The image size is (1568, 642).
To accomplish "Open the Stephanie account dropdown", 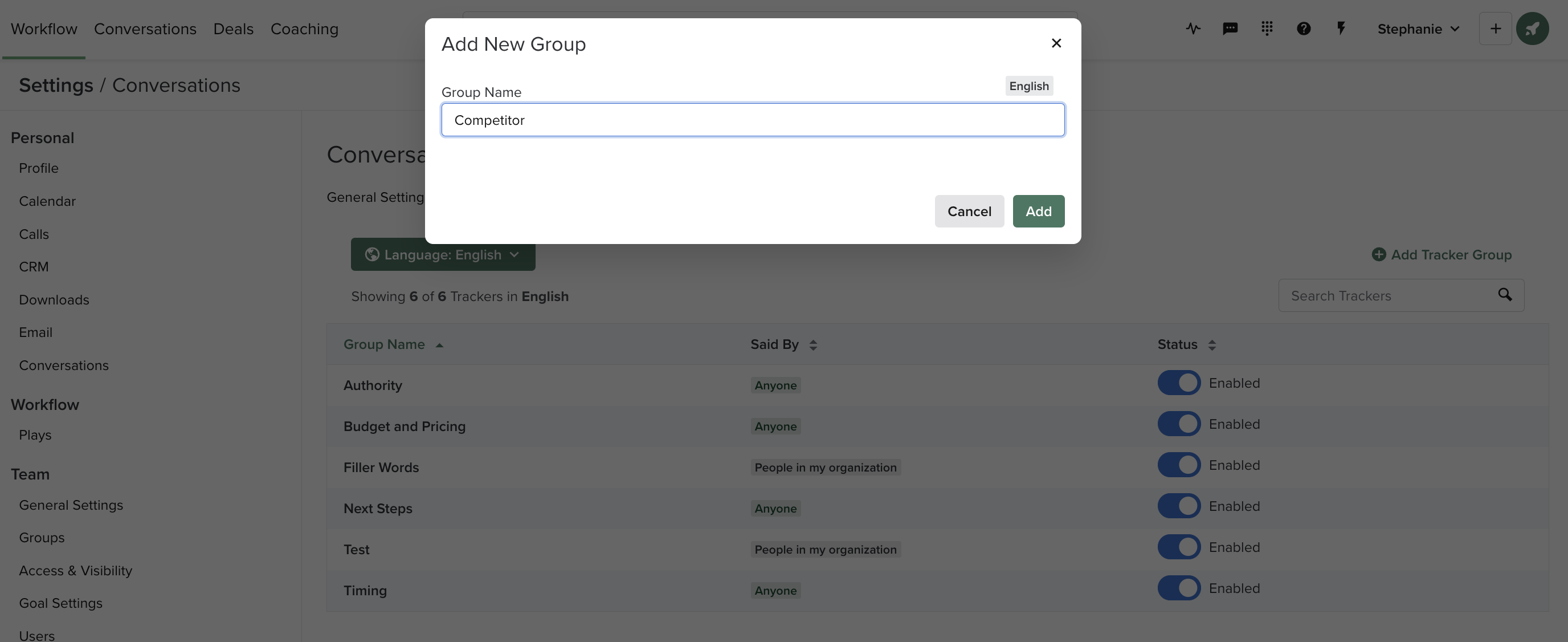I will (1418, 29).
